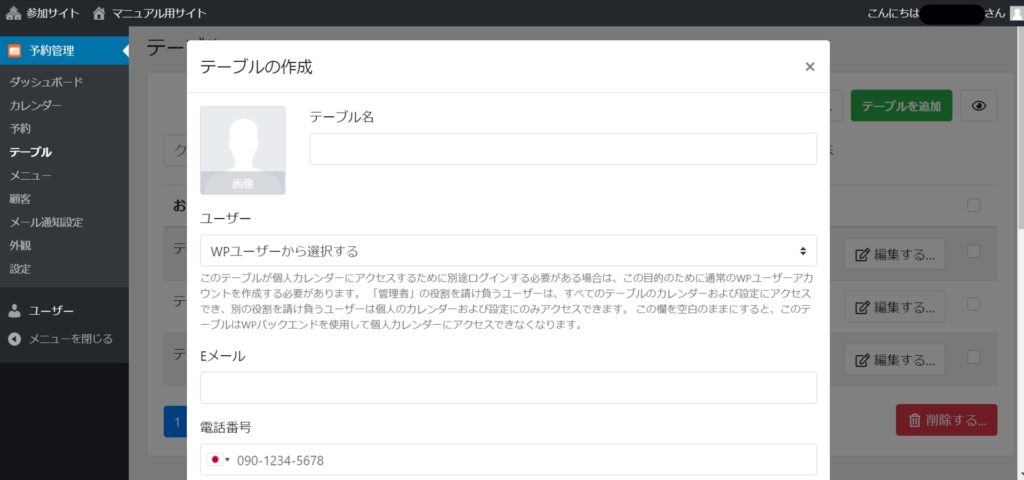Click the マニュアル用サイト home icon
Viewport: 1024px width, 480px height.
coord(99,13)
